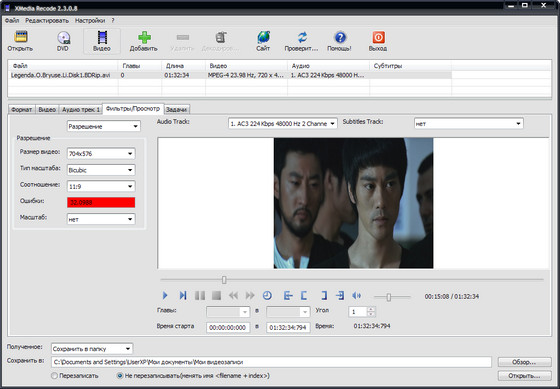Image resolution: width=560 pixels, height=389 pixels.
Task: Open the DVD disc source icon
Action: (x=63, y=38)
